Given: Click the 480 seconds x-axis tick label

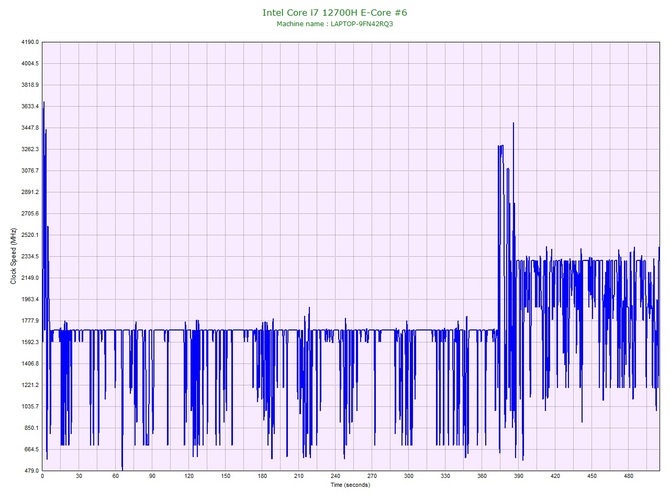Looking at the screenshot, I should pos(629,476).
